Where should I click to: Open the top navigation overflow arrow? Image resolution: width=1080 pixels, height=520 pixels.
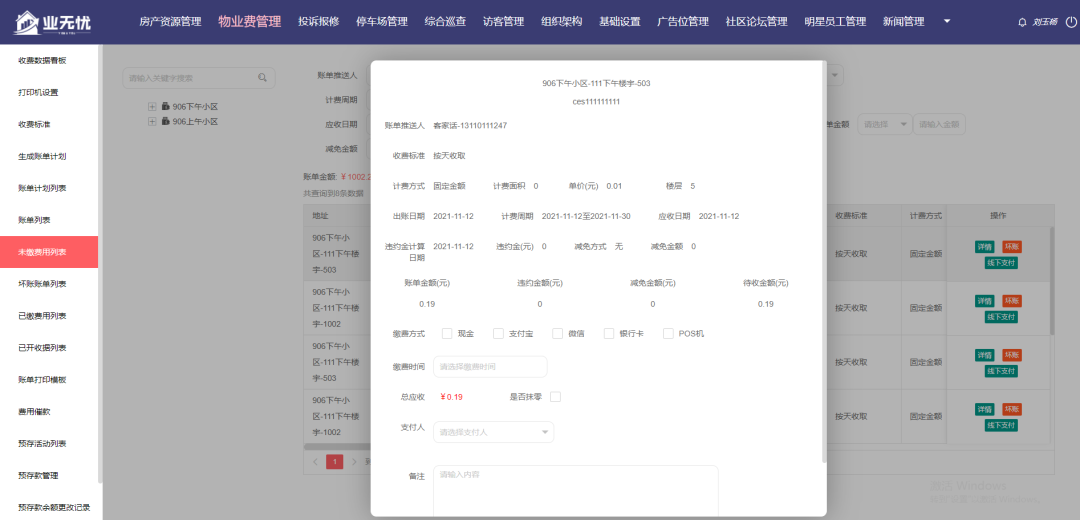tap(947, 21)
